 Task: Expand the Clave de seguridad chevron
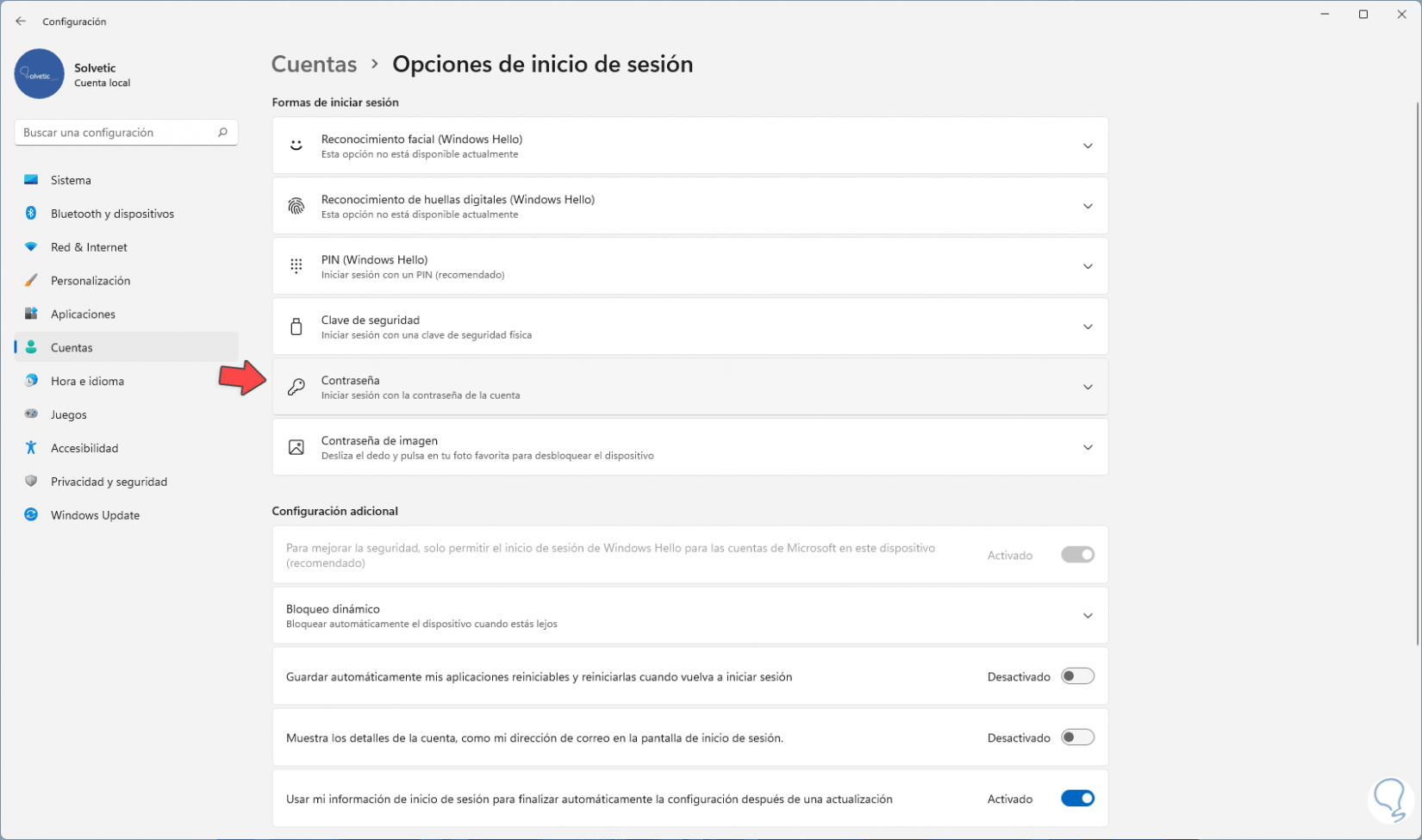point(1088,327)
